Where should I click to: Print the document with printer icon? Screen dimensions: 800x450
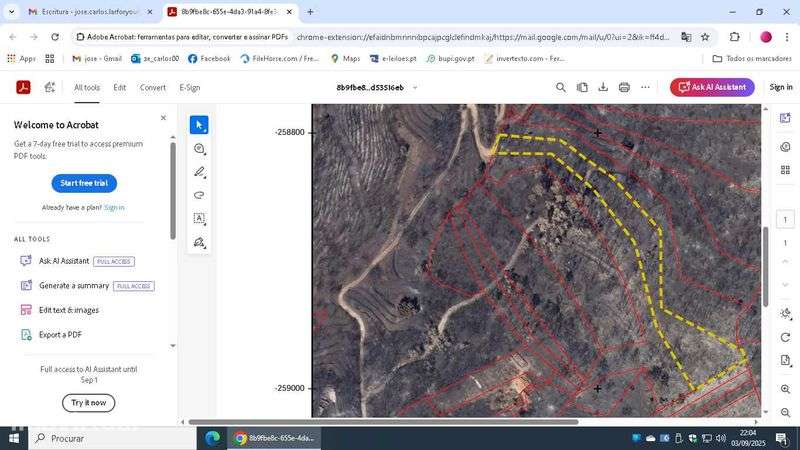(624, 87)
